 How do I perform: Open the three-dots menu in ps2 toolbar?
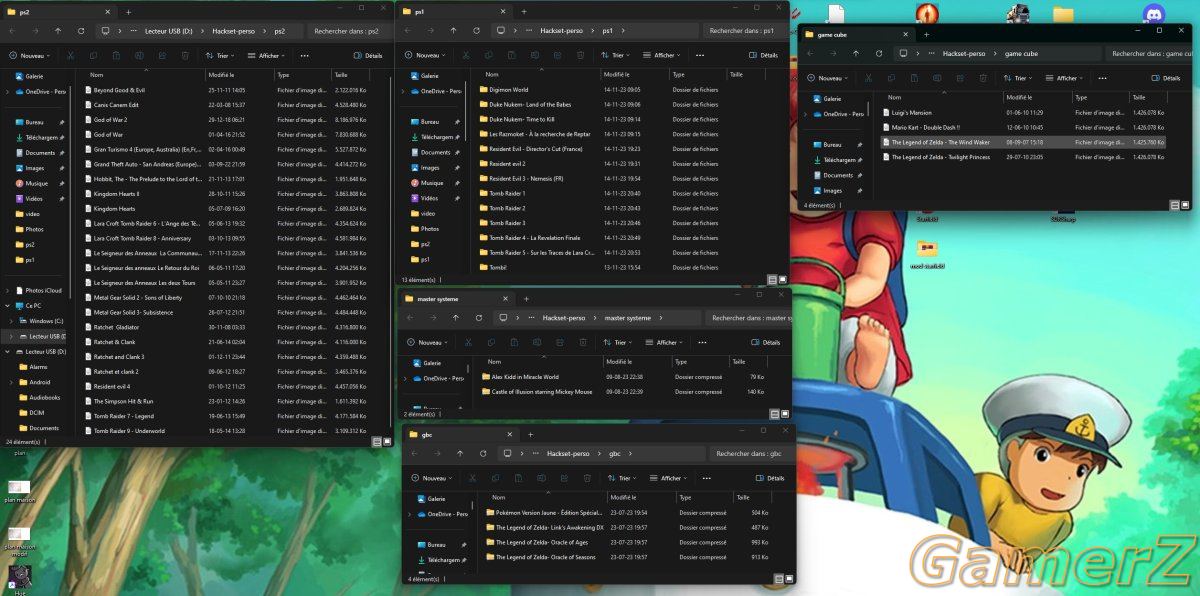tap(304, 56)
